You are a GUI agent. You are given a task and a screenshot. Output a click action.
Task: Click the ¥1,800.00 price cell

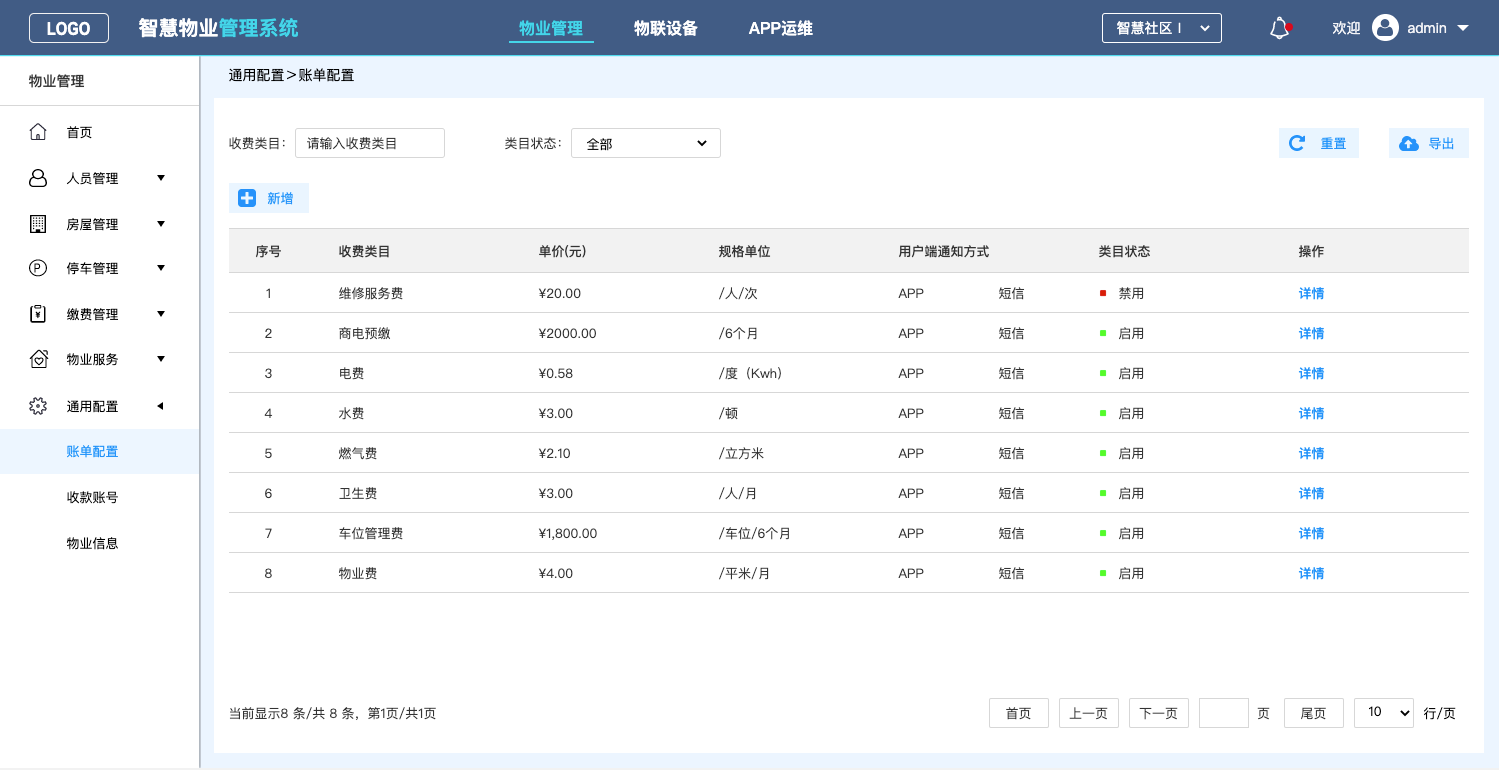(568, 533)
